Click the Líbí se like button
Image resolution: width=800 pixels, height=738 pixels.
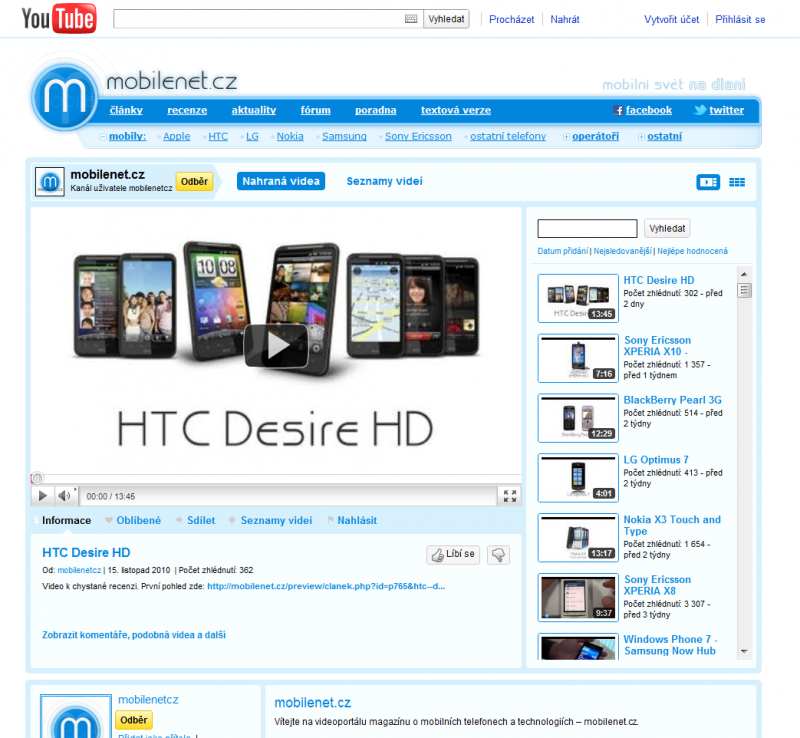click(x=453, y=555)
